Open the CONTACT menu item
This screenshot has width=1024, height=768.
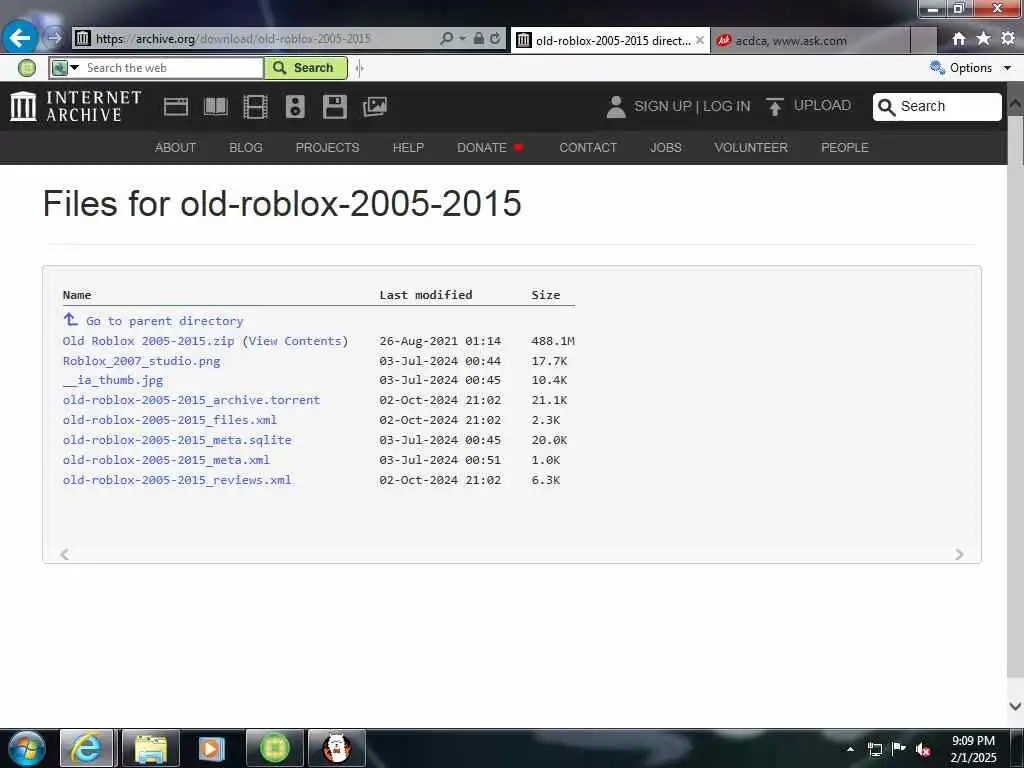click(588, 148)
